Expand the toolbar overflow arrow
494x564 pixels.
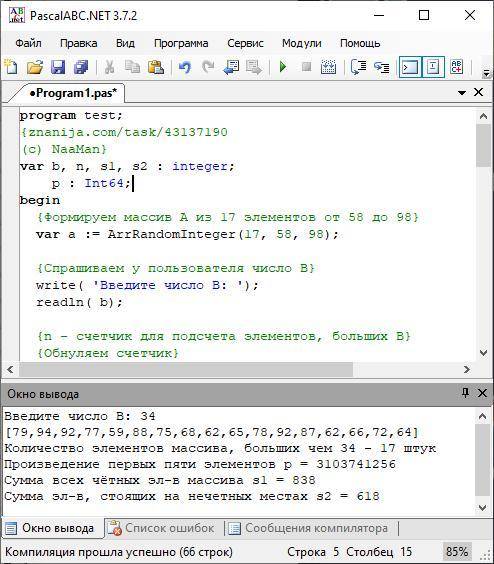pos(486,73)
